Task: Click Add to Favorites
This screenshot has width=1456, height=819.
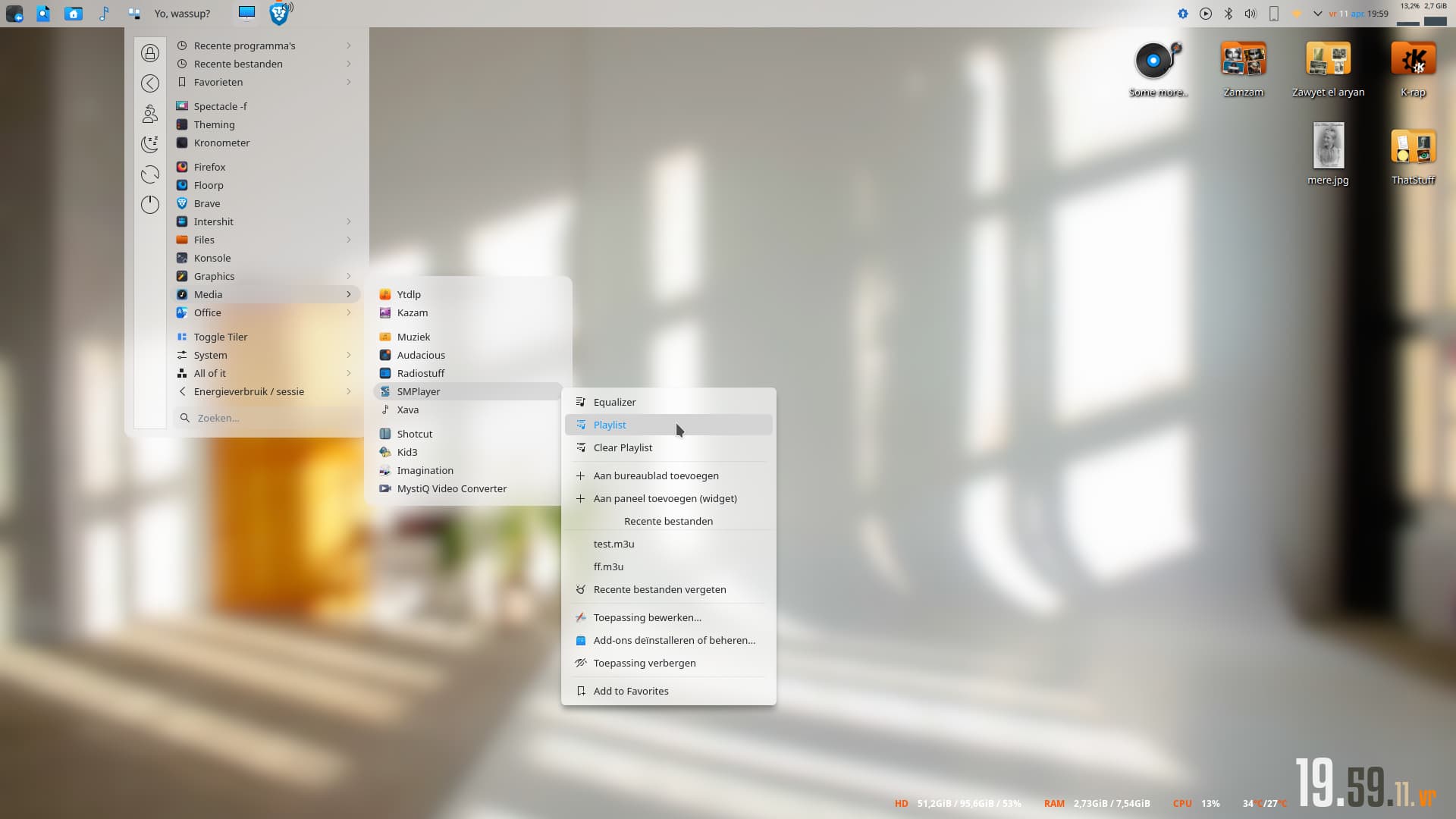Action: 669,691
